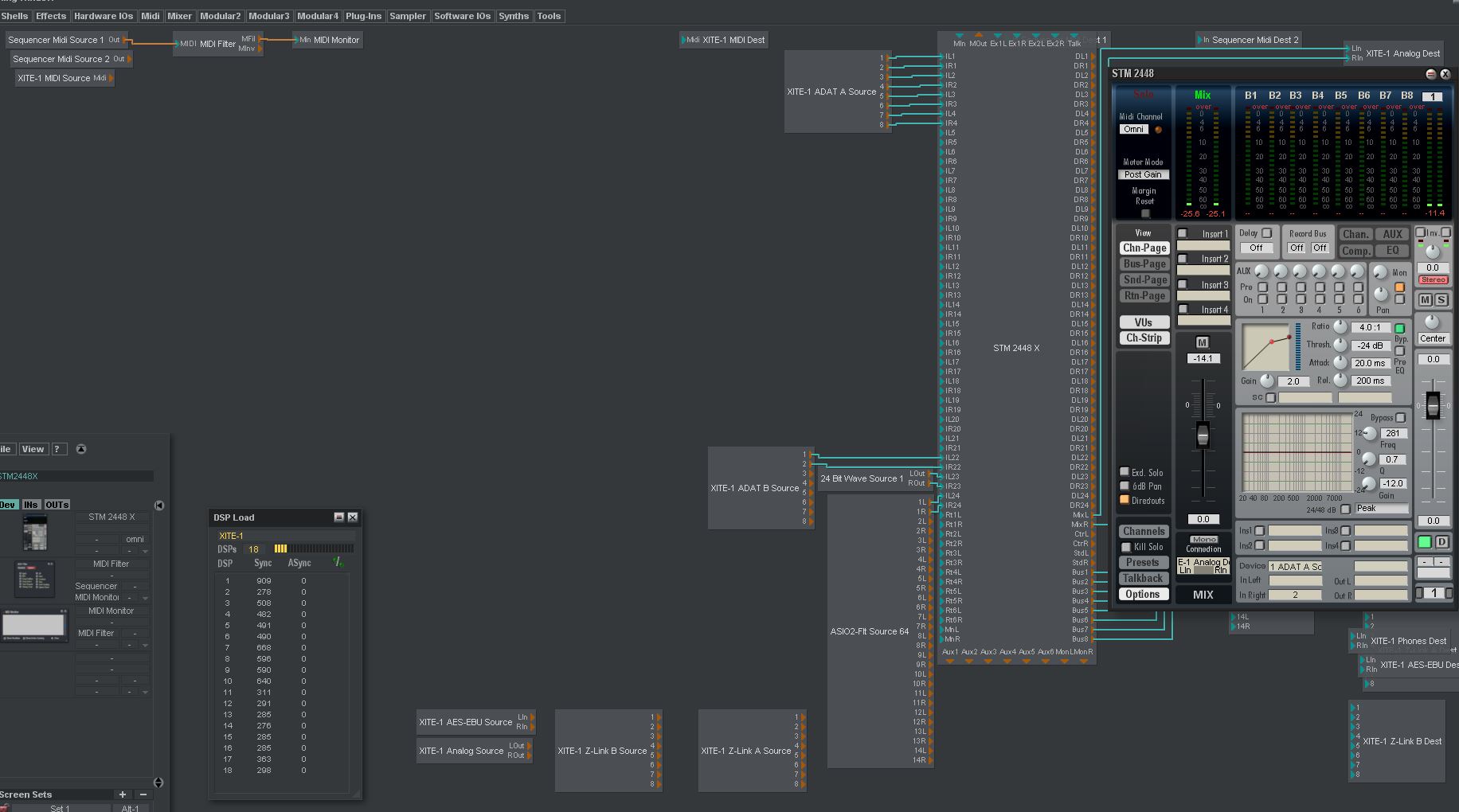Remove a screen set with the minus button
The width and height of the screenshot is (1459, 812).
pos(143,794)
